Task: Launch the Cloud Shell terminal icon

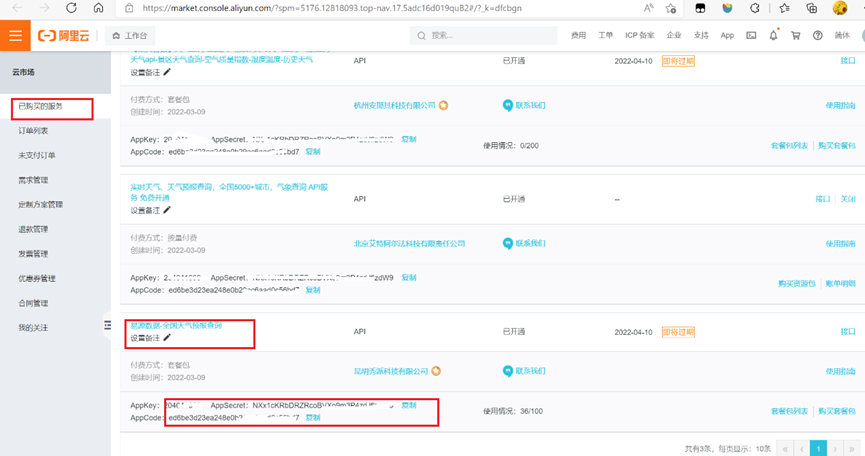Action: [751, 35]
